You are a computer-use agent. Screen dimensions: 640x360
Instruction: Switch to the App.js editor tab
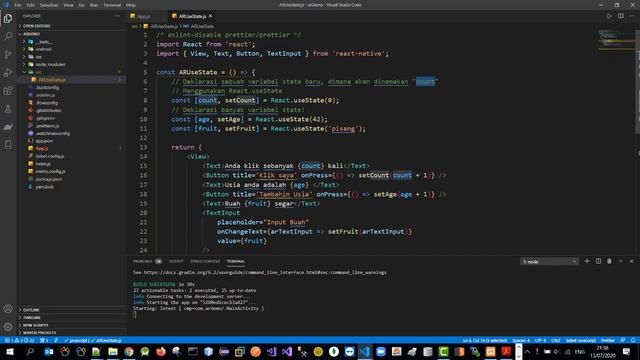click(144, 16)
